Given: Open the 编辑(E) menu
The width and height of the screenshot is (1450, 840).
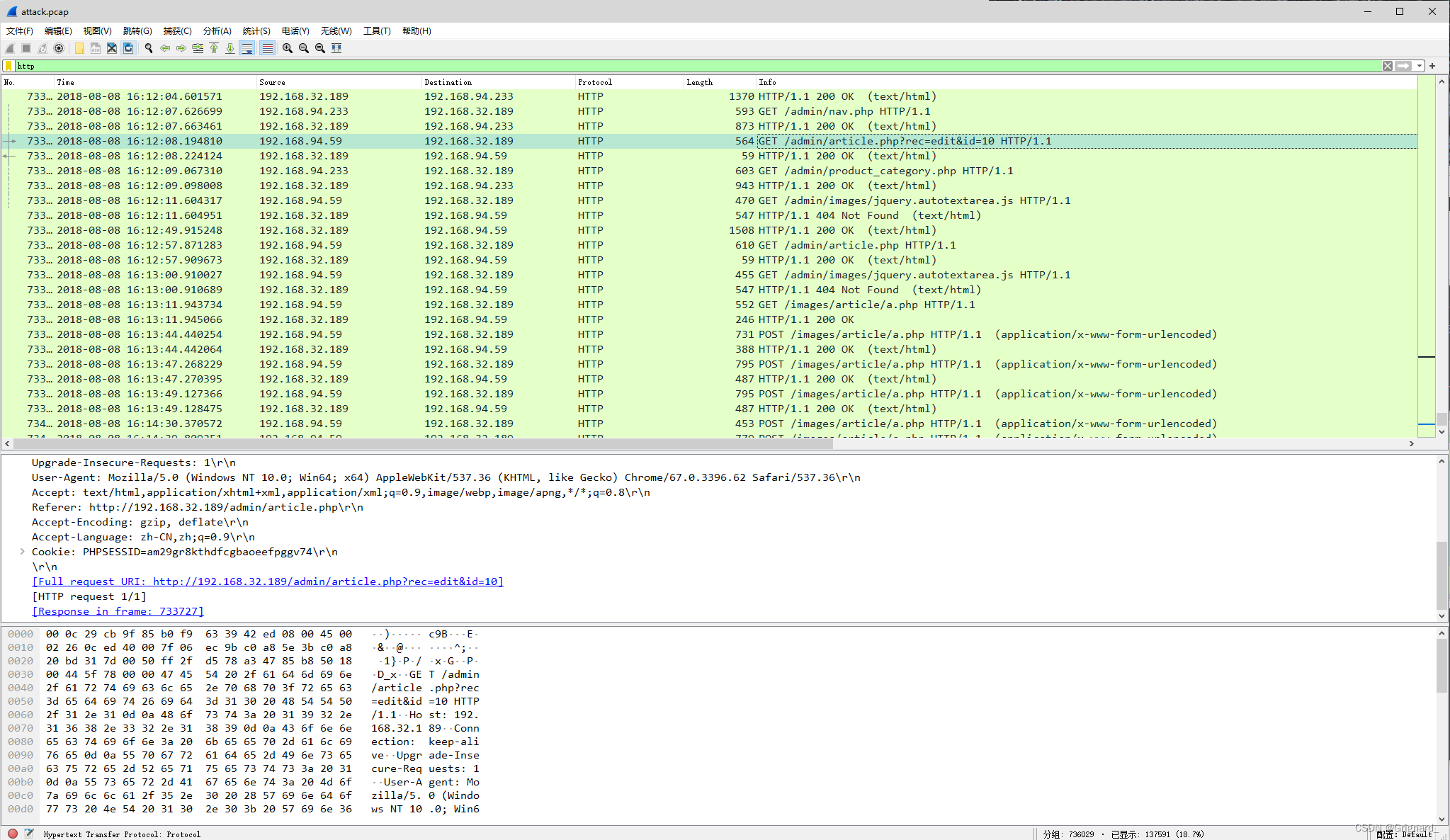Looking at the screenshot, I should click(x=58, y=31).
